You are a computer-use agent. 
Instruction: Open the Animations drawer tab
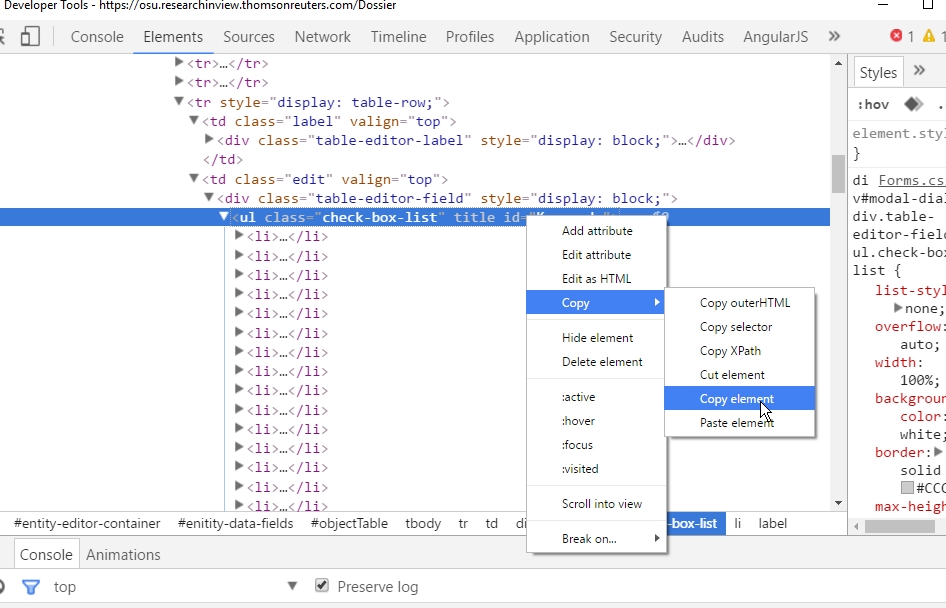[x=123, y=554]
